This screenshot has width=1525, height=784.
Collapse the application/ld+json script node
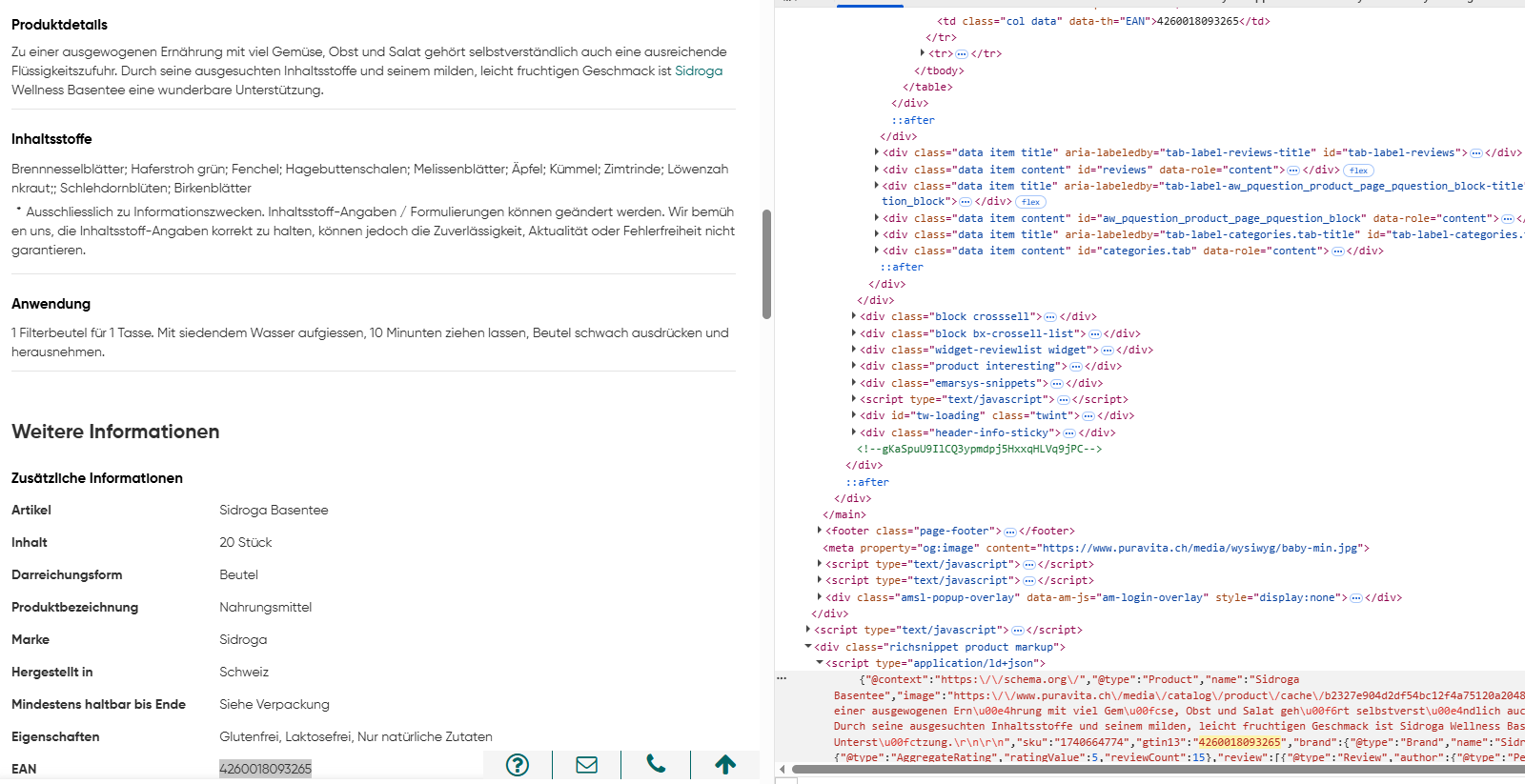(x=820, y=663)
